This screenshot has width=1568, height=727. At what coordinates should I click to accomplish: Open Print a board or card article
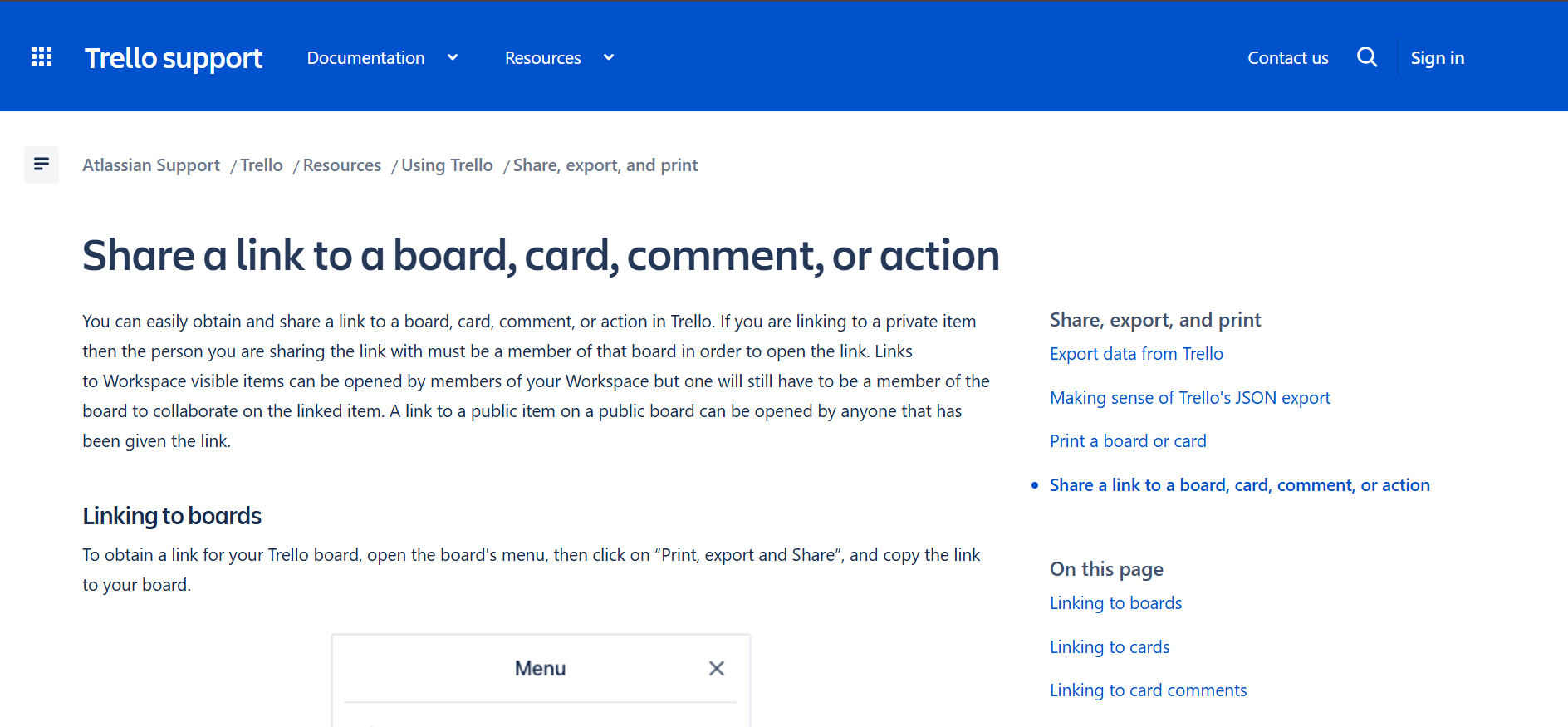click(x=1128, y=441)
